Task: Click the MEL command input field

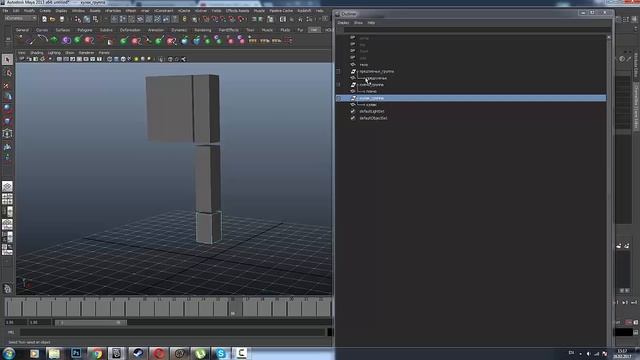Action: [x=172, y=332]
